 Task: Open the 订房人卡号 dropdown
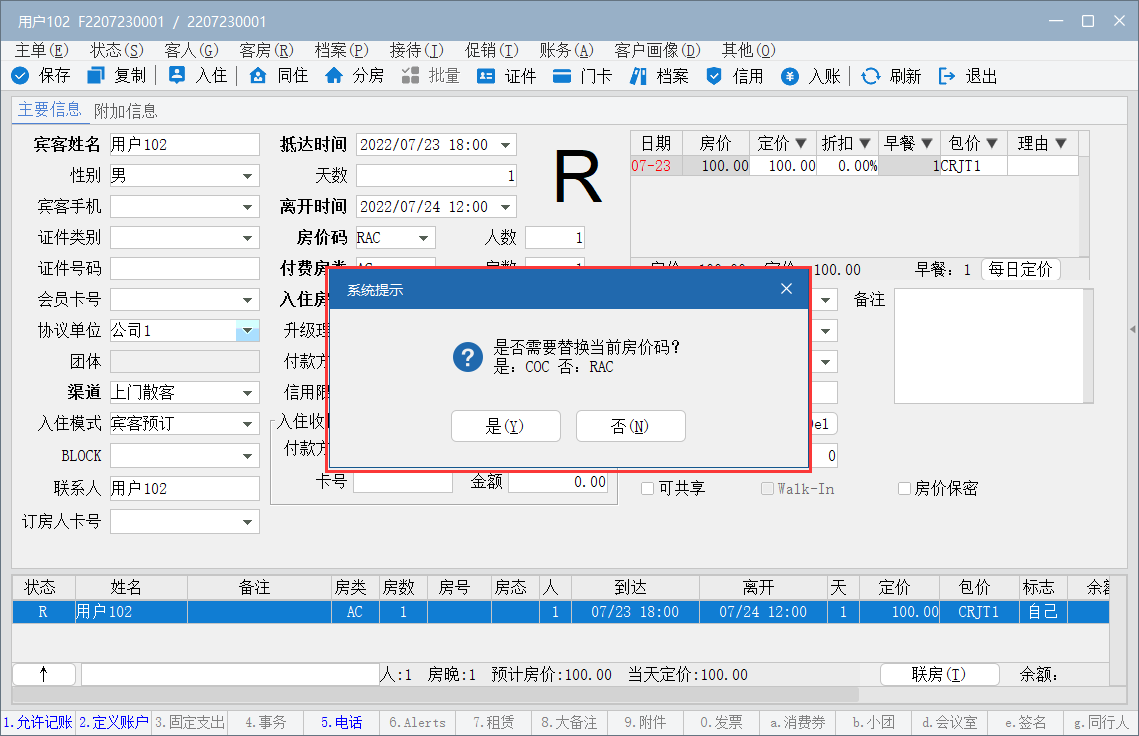point(248,522)
